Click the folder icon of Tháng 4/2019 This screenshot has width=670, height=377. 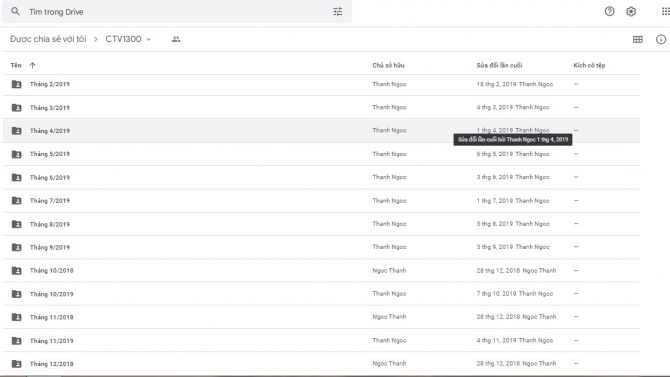point(16,130)
